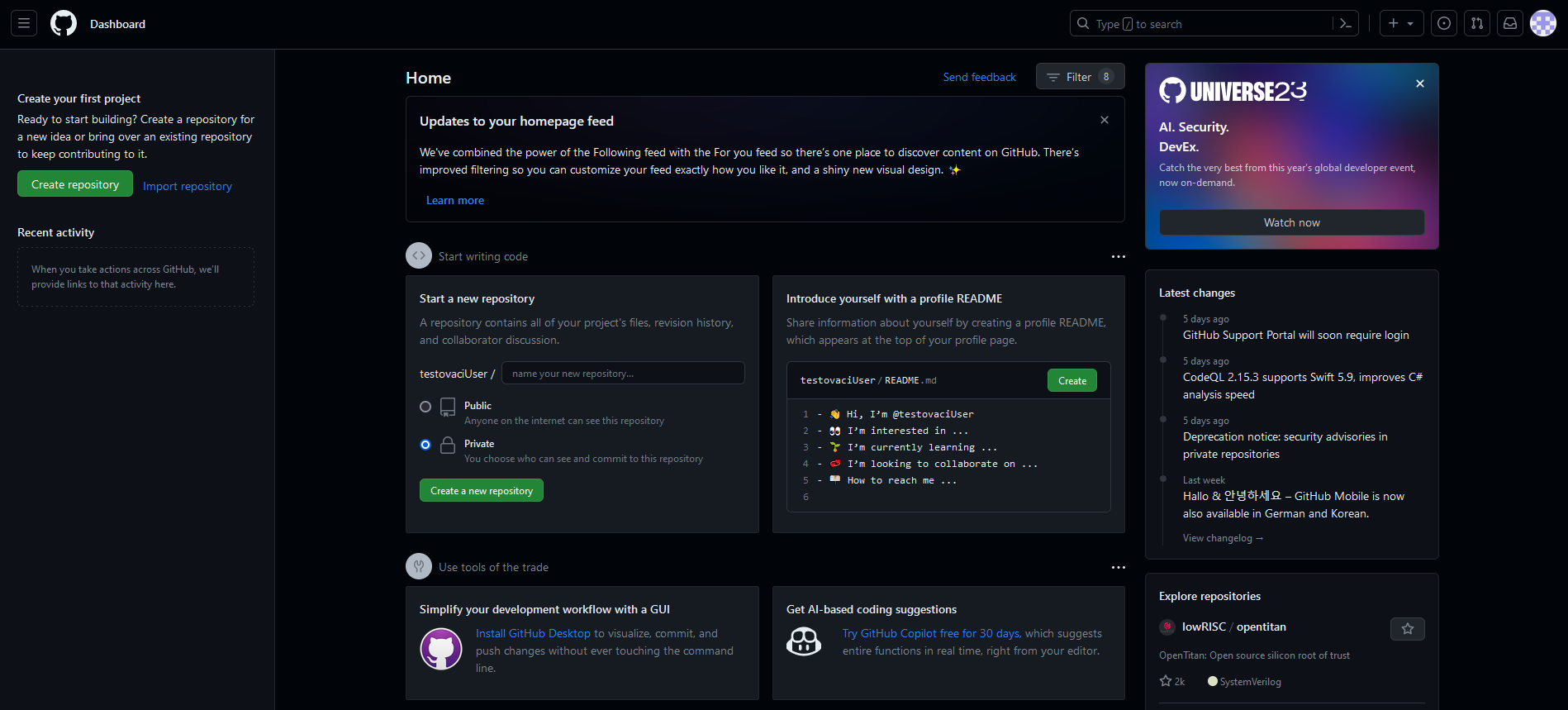This screenshot has height=710, width=1568.
Task: Select the Private radio button
Action: click(425, 445)
